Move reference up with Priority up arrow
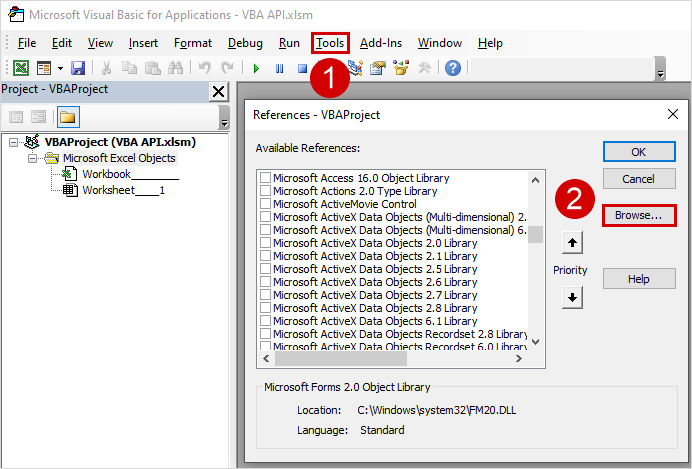This screenshot has width=692, height=469. (x=570, y=243)
